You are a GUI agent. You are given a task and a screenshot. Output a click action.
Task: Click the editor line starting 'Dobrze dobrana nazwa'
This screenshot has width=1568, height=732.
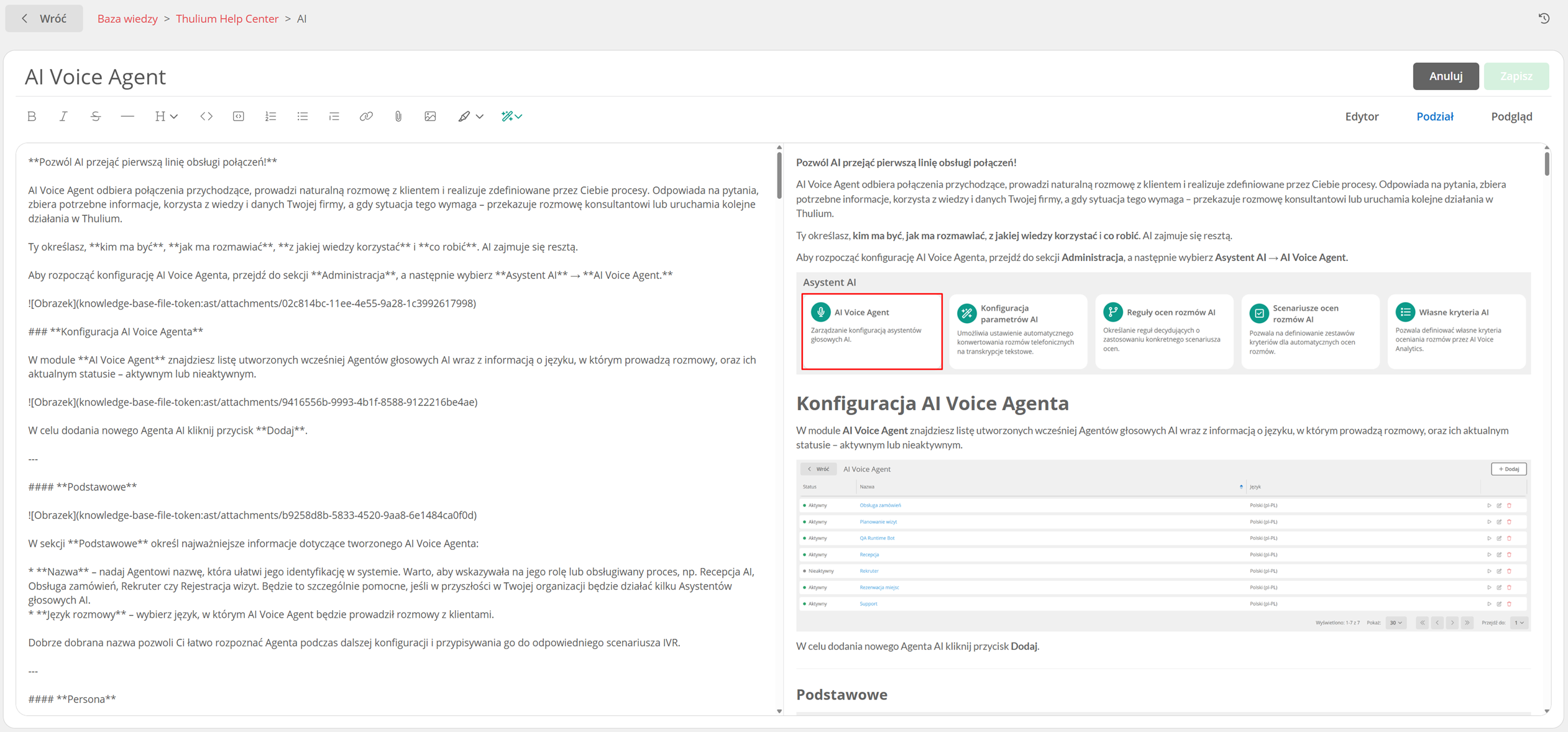[354, 643]
